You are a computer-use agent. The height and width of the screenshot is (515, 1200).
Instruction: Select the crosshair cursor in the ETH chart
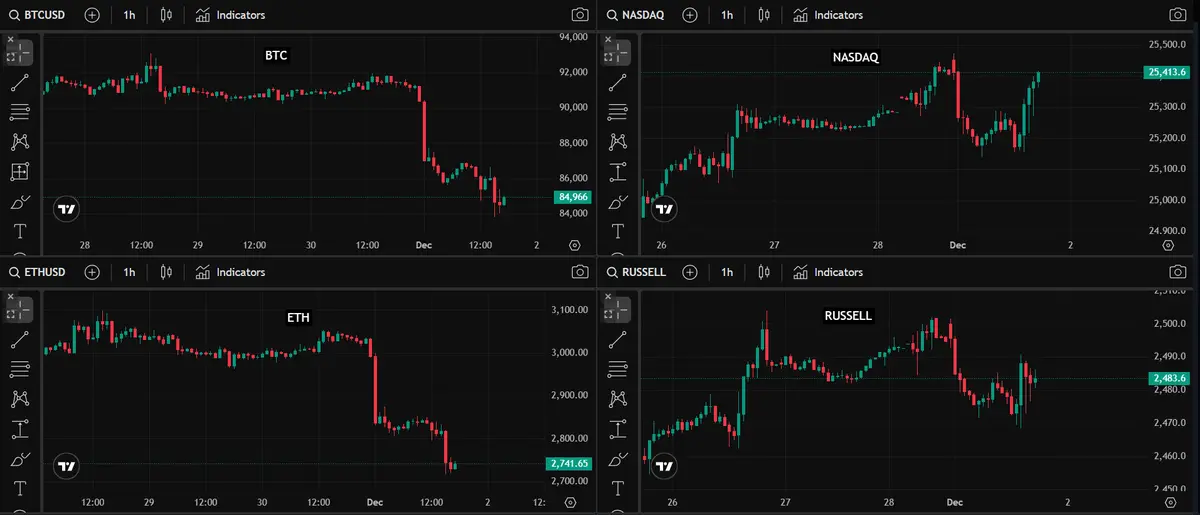(x=20, y=310)
